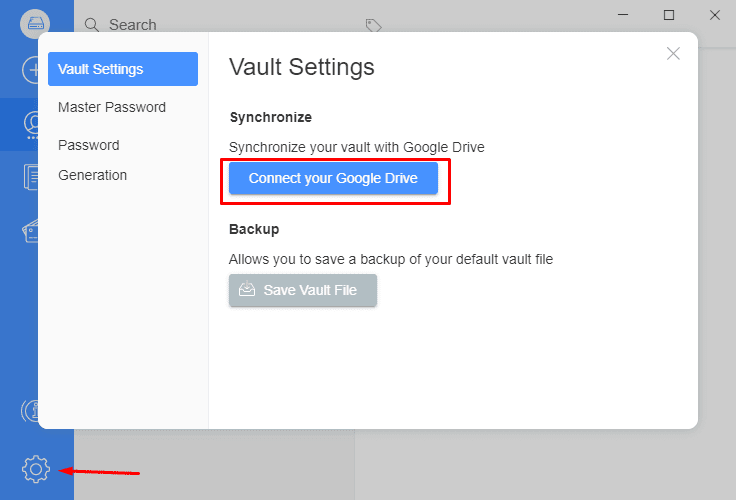This screenshot has width=736, height=500.
Task: Select the Vault Settings tab
Action: [x=123, y=69]
